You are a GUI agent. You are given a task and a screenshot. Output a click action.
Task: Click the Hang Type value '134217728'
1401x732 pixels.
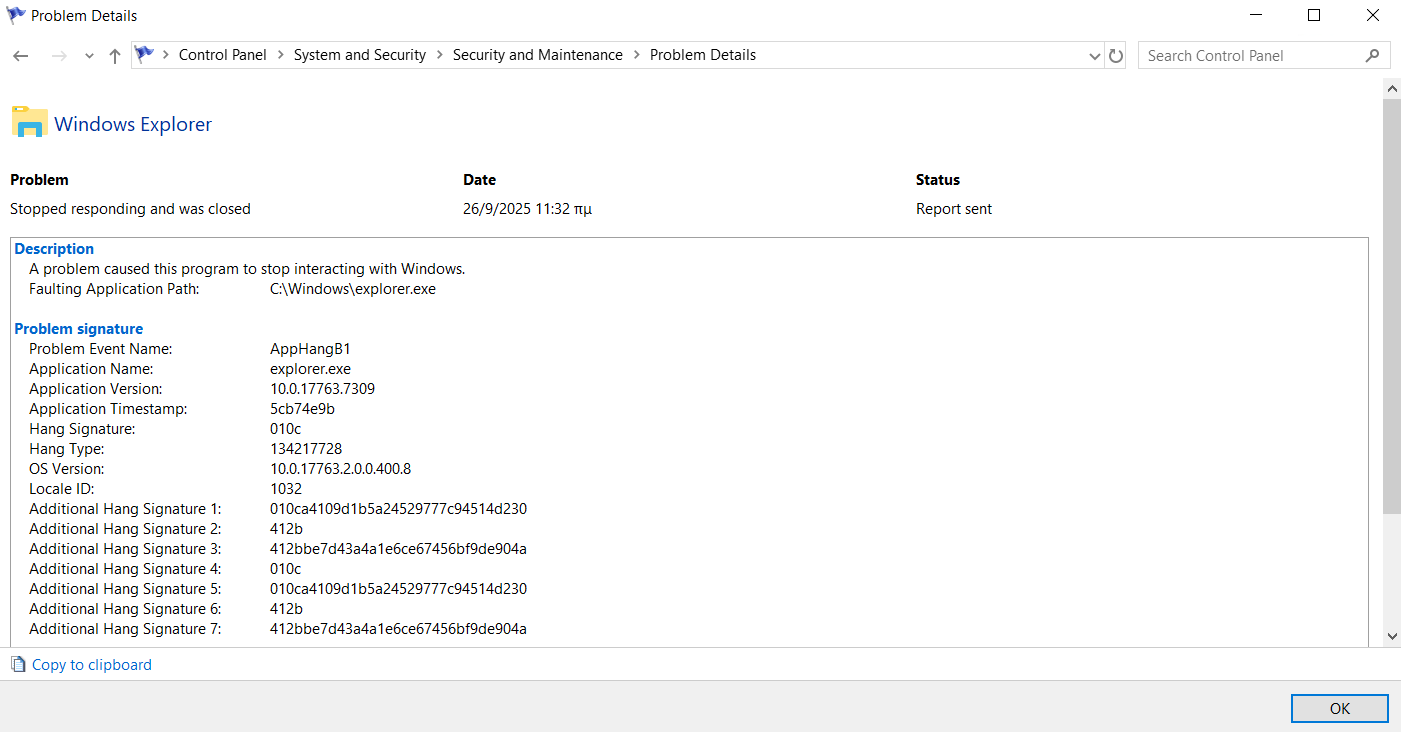306,449
